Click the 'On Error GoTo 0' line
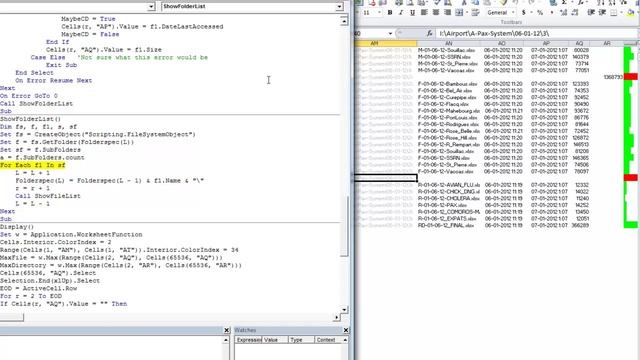Image resolution: width=640 pixels, height=360 pixels. point(29,96)
